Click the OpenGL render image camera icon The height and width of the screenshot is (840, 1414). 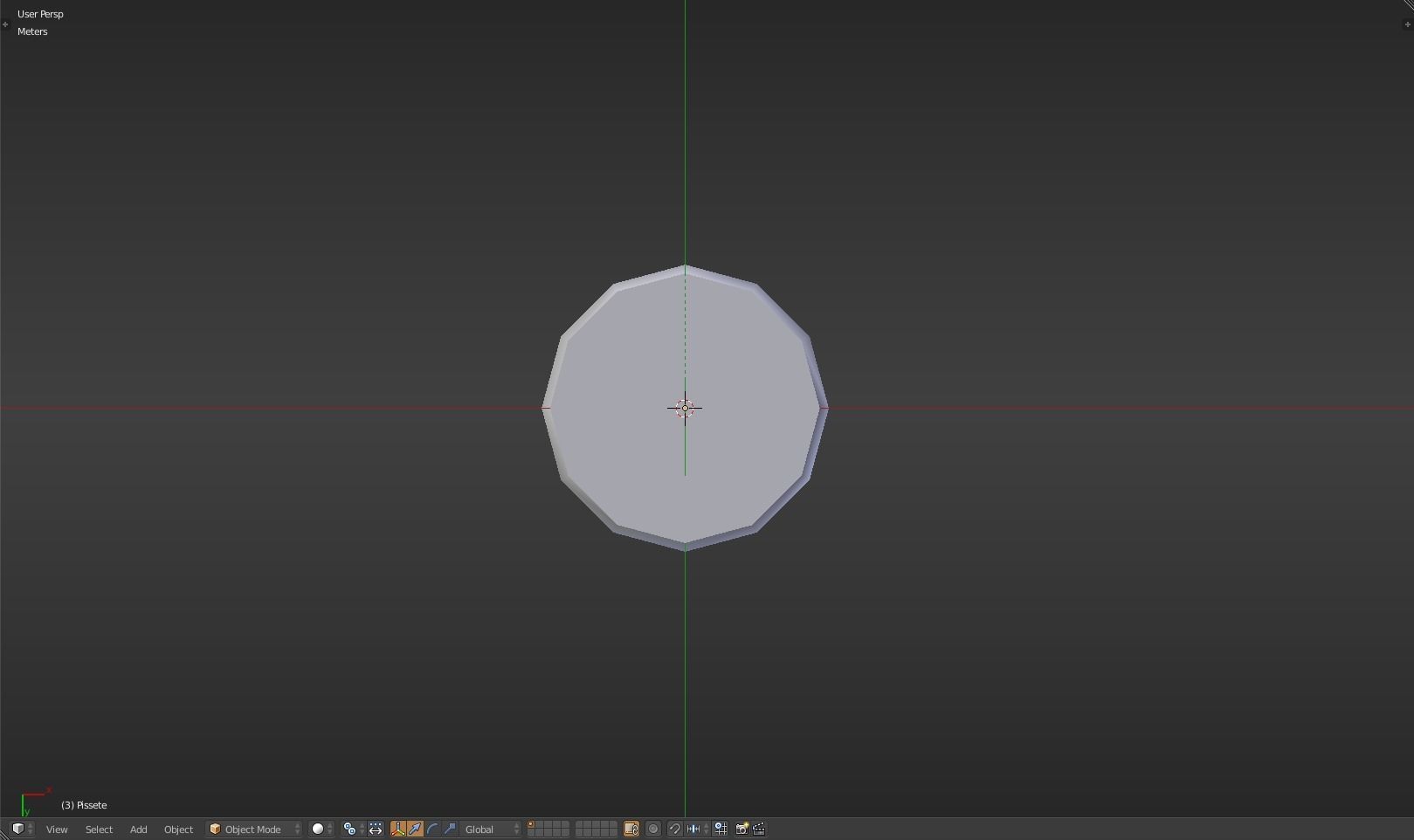(x=741, y=830)
